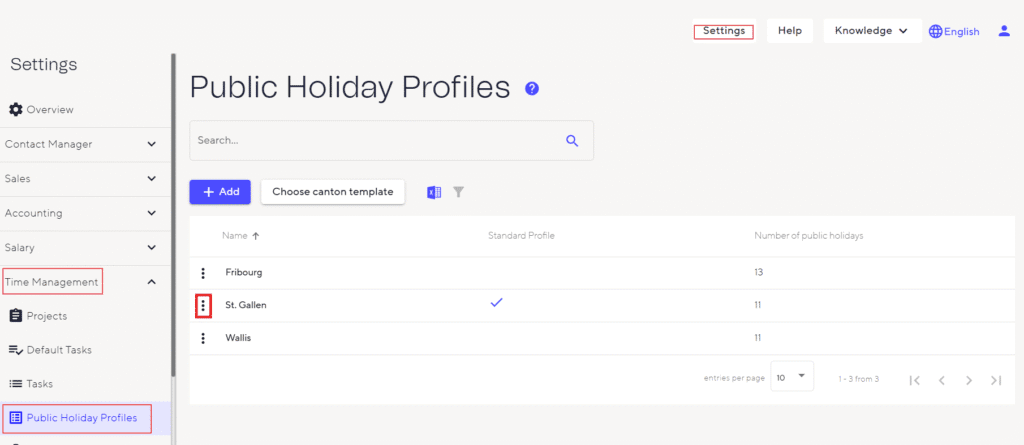This screenshot has width=1024, height=445.
Task: Click the Excel export icon
Action: point(434,192)
